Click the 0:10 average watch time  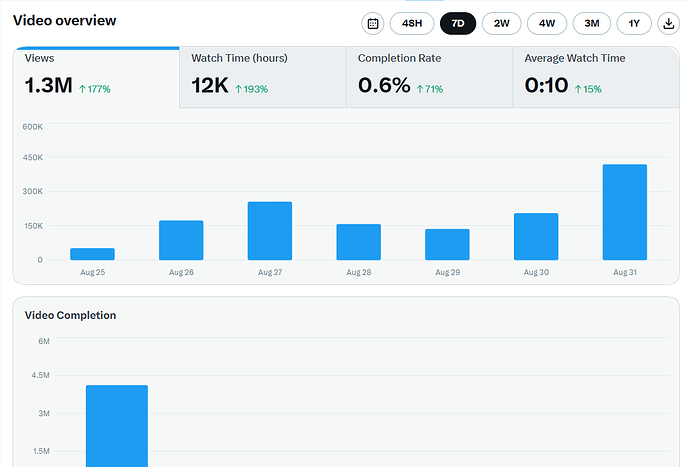pyautogui.click(x=546, y=85)
